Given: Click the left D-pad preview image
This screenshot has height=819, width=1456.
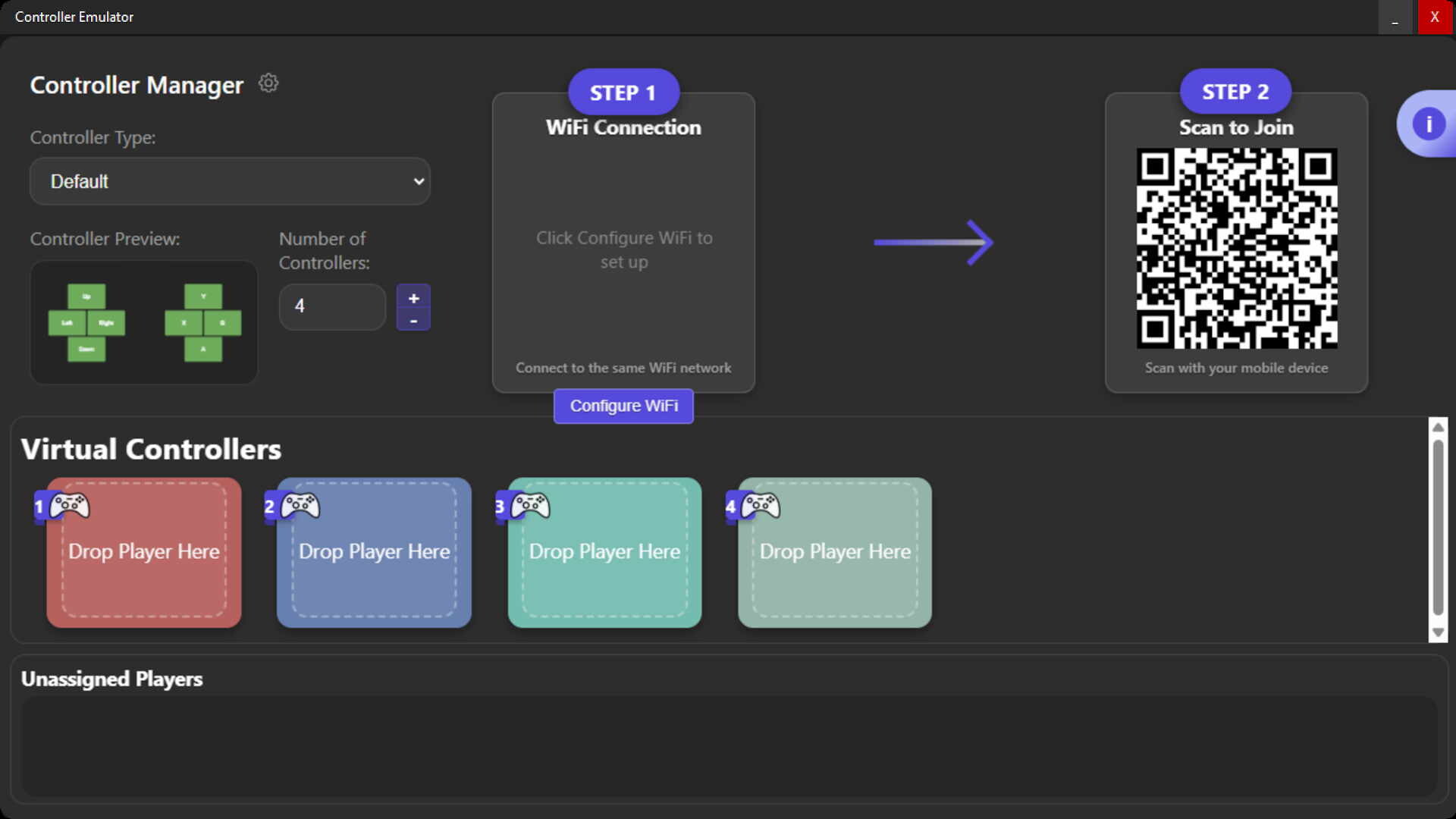Looking at the screenshot, I should coord(86,322).
